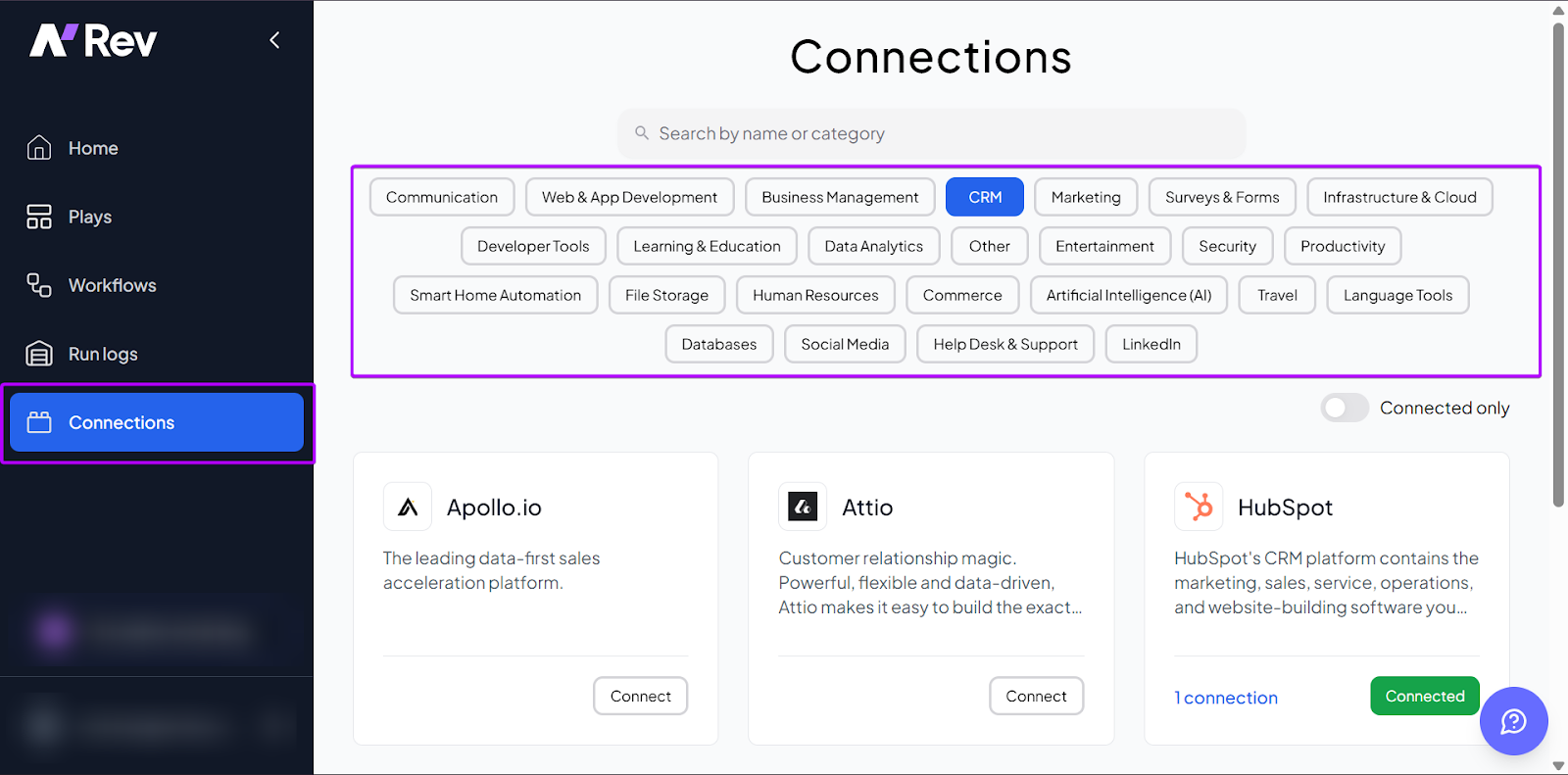Select the Social Media filter

pos(845,344)
